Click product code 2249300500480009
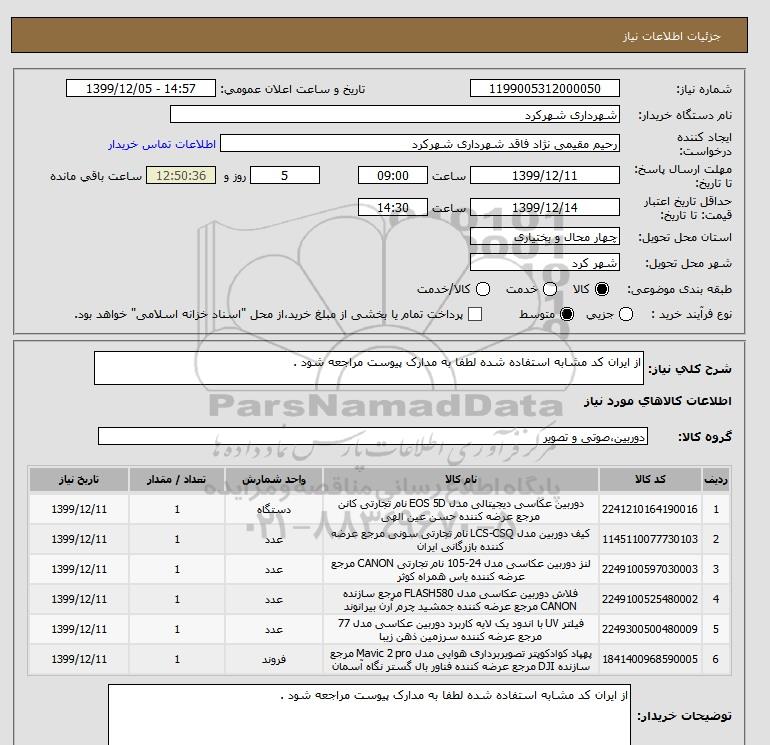The image size is (770, 745). 650,629
